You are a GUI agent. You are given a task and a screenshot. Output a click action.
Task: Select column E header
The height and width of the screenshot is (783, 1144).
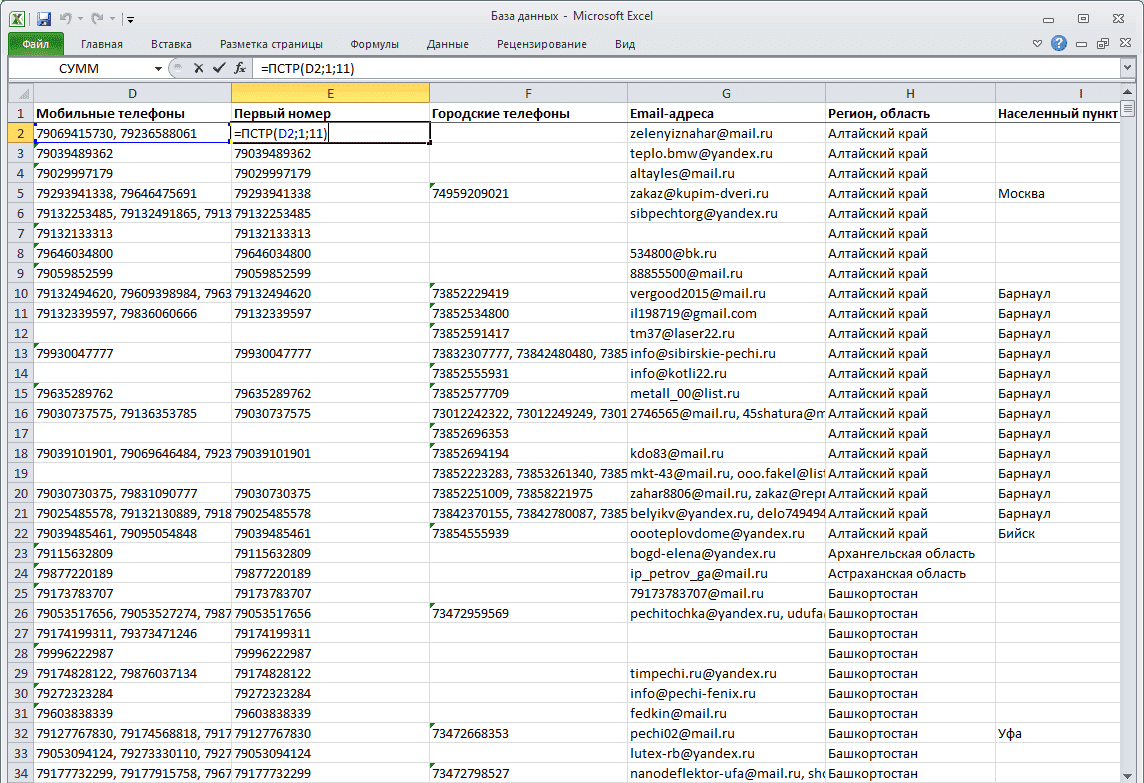(x=330, y=93)
